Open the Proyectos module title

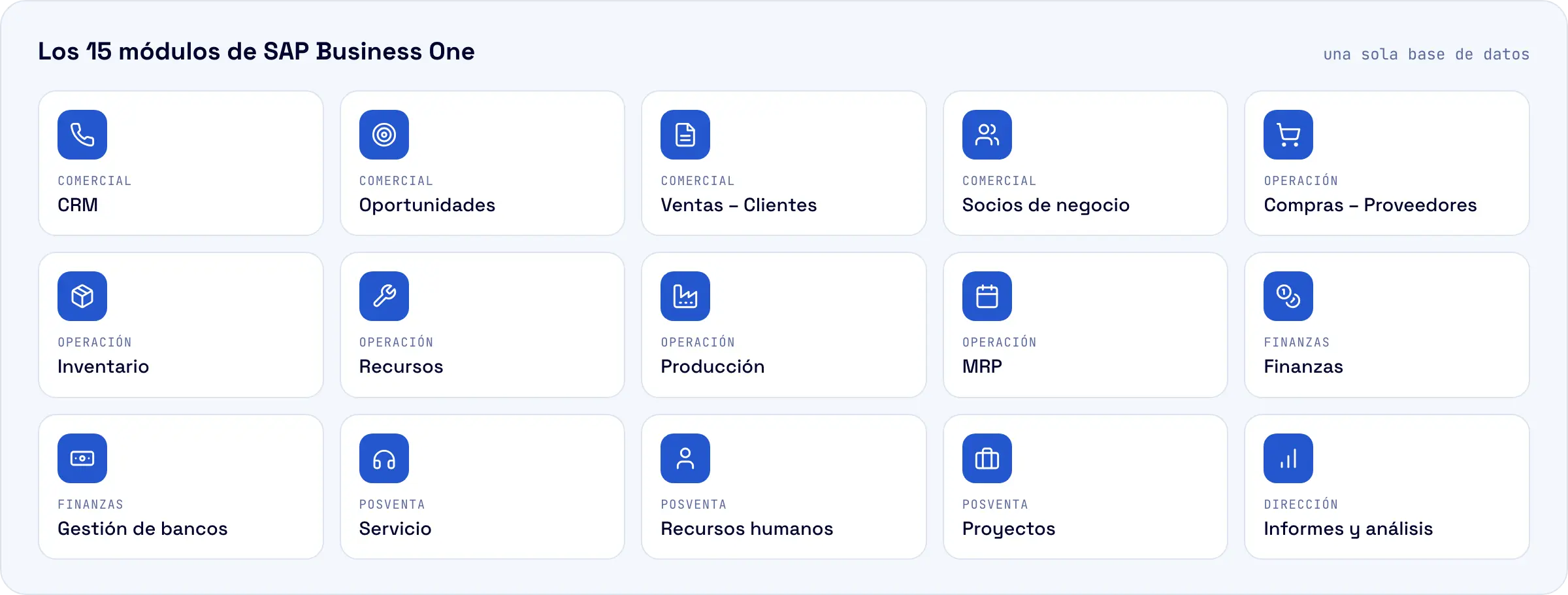point(1009,529)
